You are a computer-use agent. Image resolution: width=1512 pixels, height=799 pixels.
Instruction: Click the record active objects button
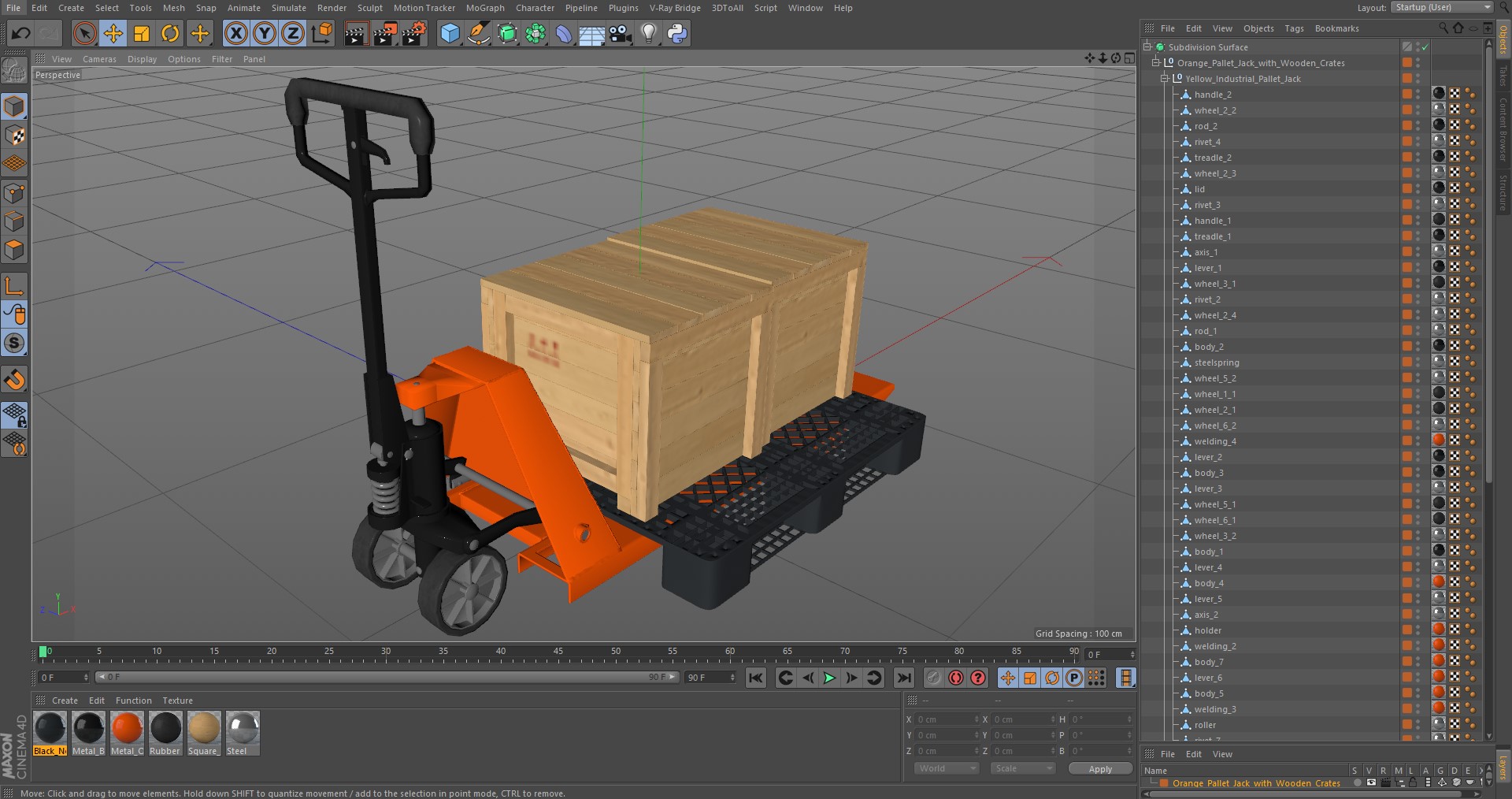(x=933, y=678)
